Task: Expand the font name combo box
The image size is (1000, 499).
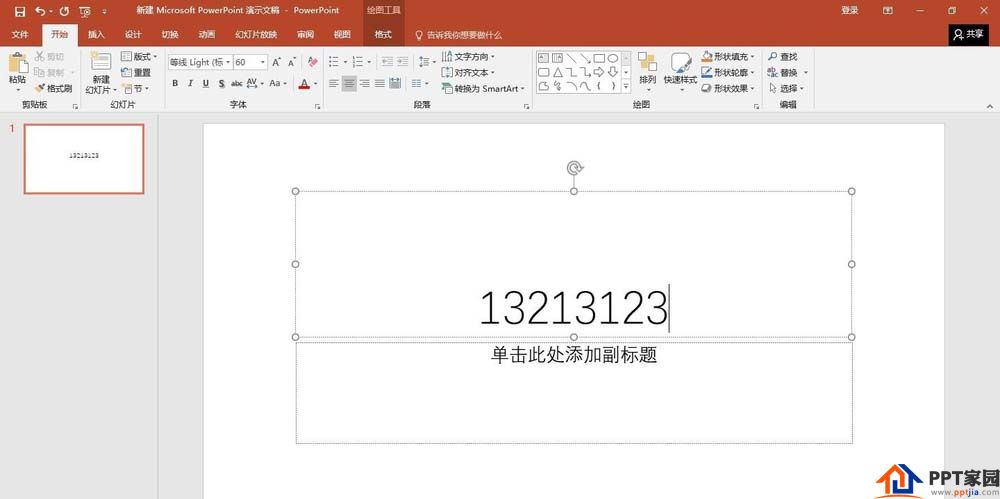Action: point(228,62)
